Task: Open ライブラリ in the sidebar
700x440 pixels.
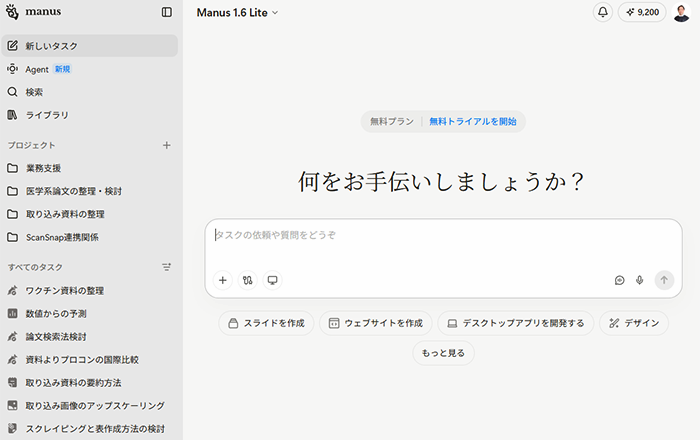Action: [x=90, y=115]
